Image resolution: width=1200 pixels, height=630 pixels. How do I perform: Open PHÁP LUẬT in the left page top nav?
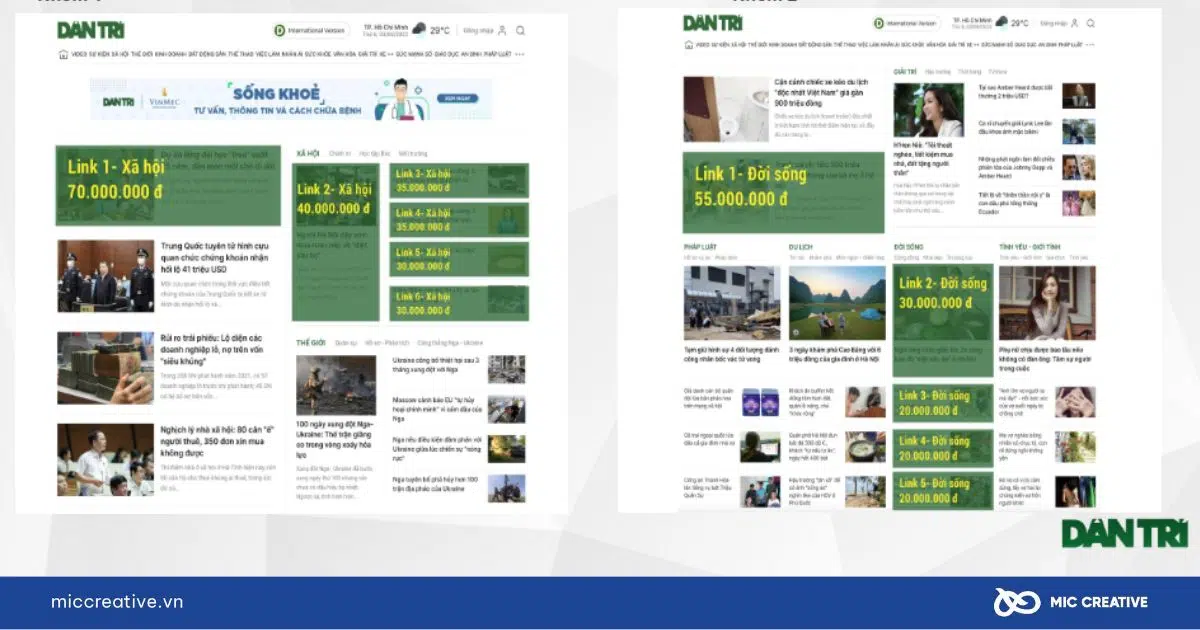pyautogui.click(x=496, y=54)
